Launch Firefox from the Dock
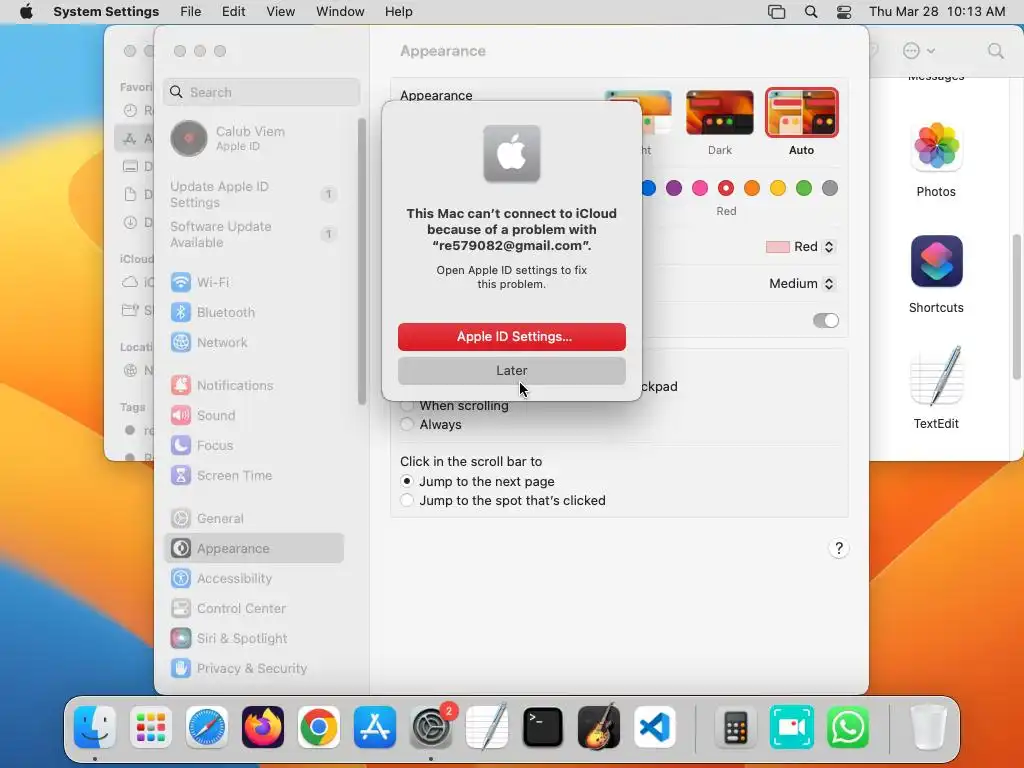The height and width of the screenshot is (768, 1024). 263,728
